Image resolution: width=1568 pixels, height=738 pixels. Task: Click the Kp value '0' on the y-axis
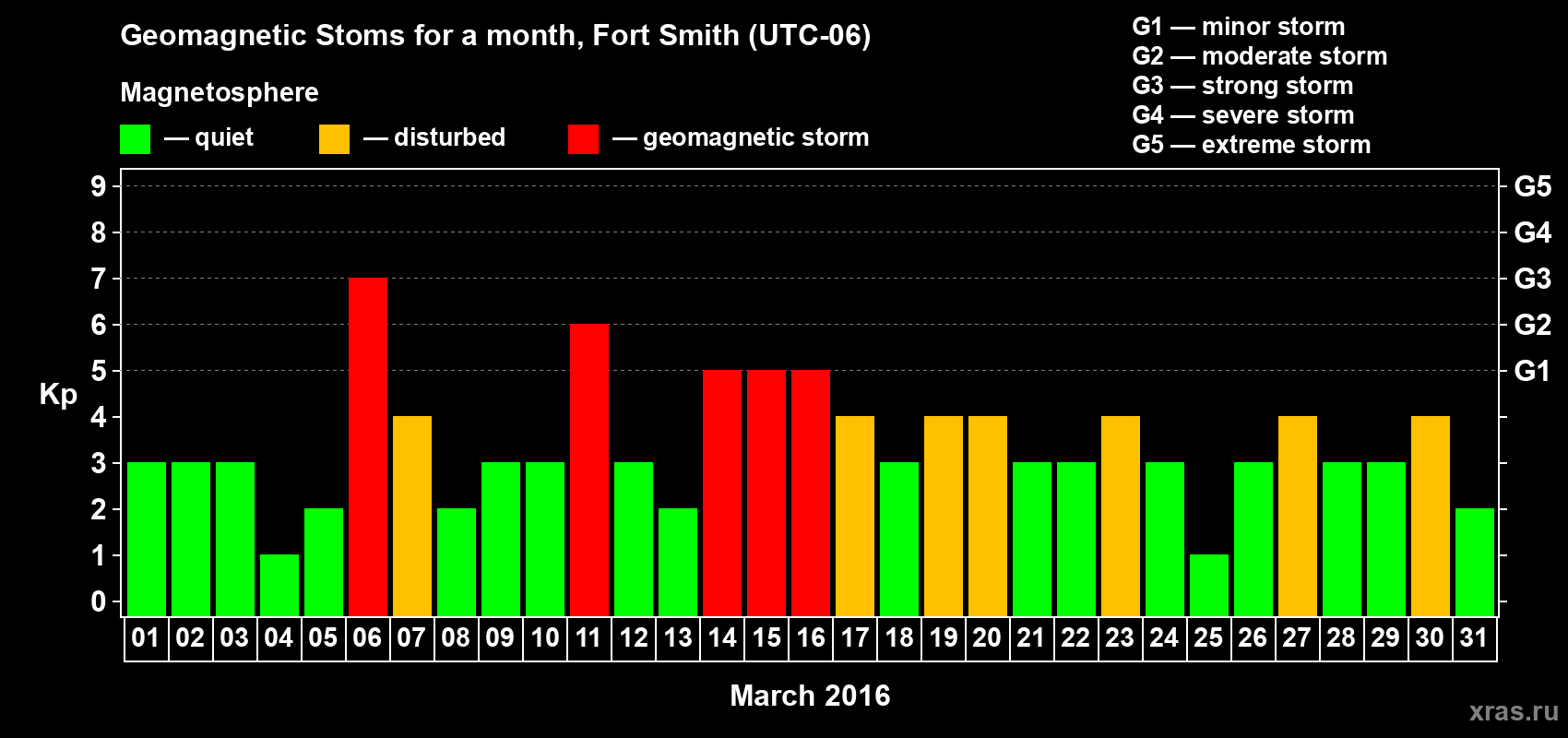[99, 601]
